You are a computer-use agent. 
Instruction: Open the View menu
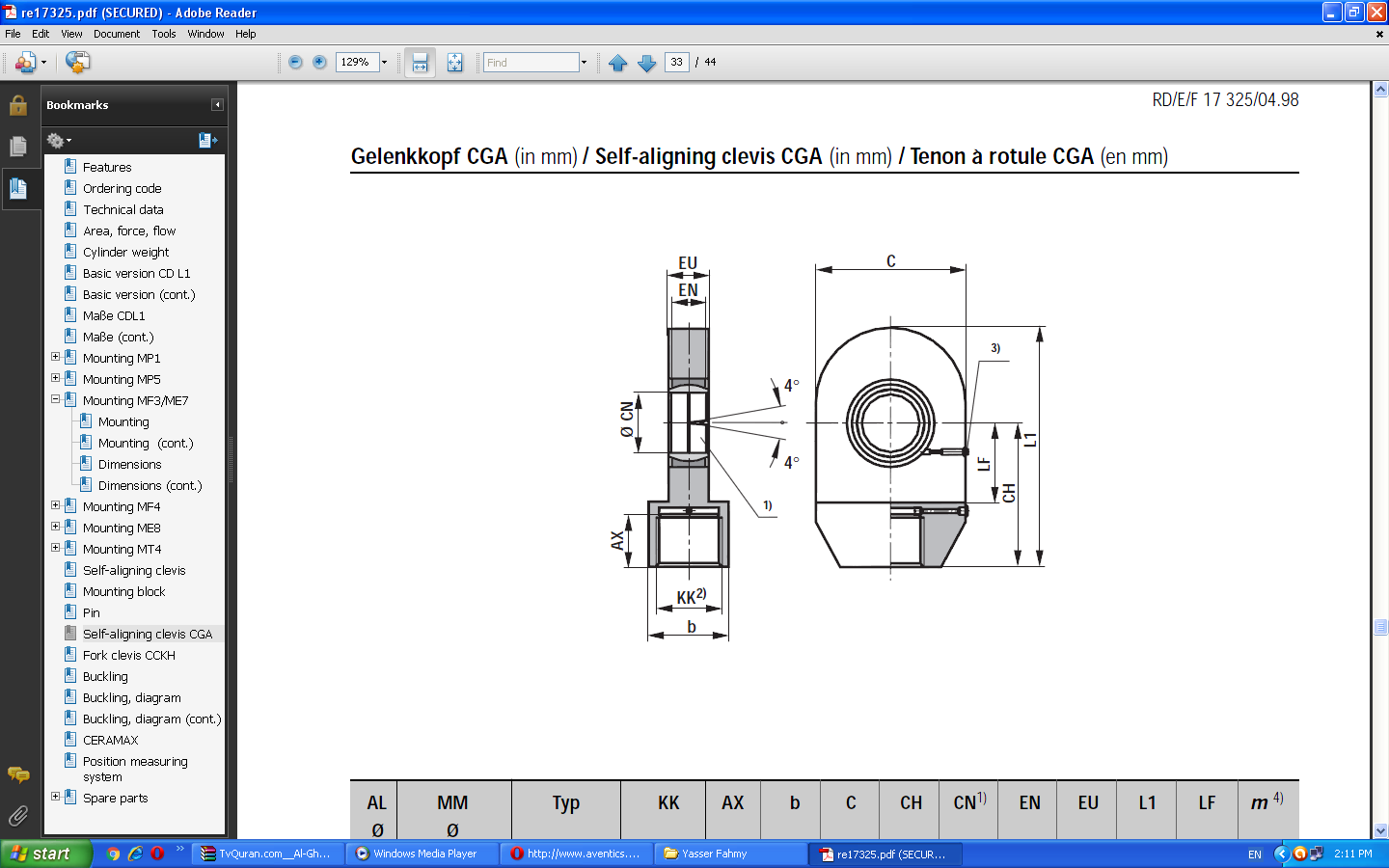pos(71,34)
